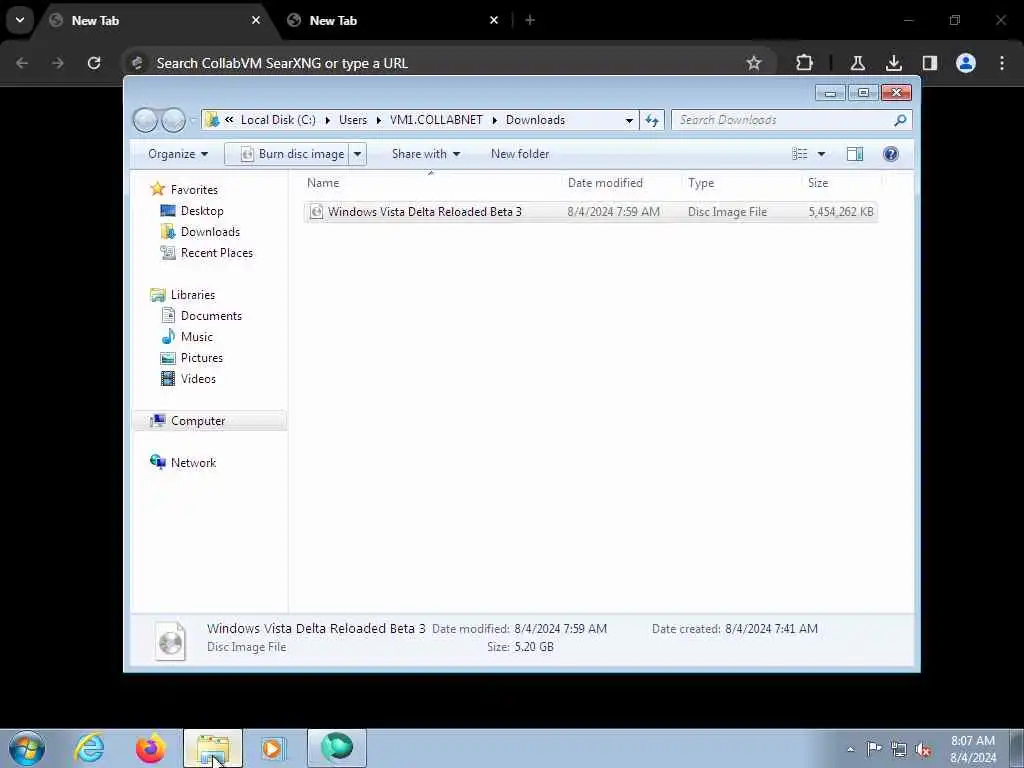Bookmark this tab with the star icon
The width and height of the screenshot is (1024, 768).
(754, 63)
